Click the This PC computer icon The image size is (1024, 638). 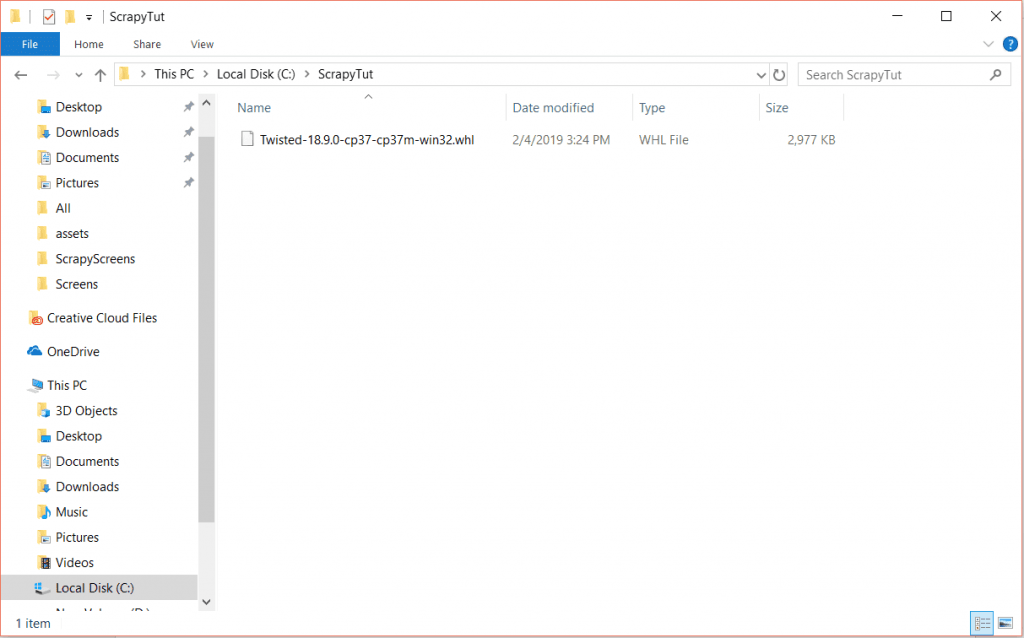[x=35, y=386]
